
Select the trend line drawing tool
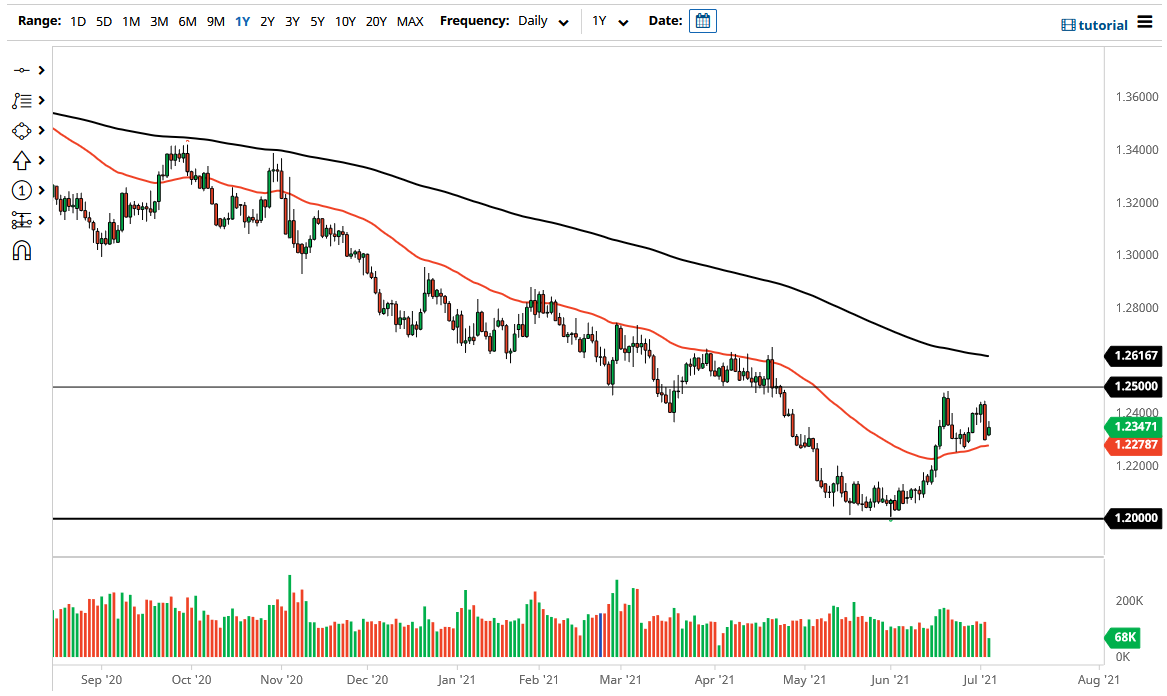tap(23, 70)
